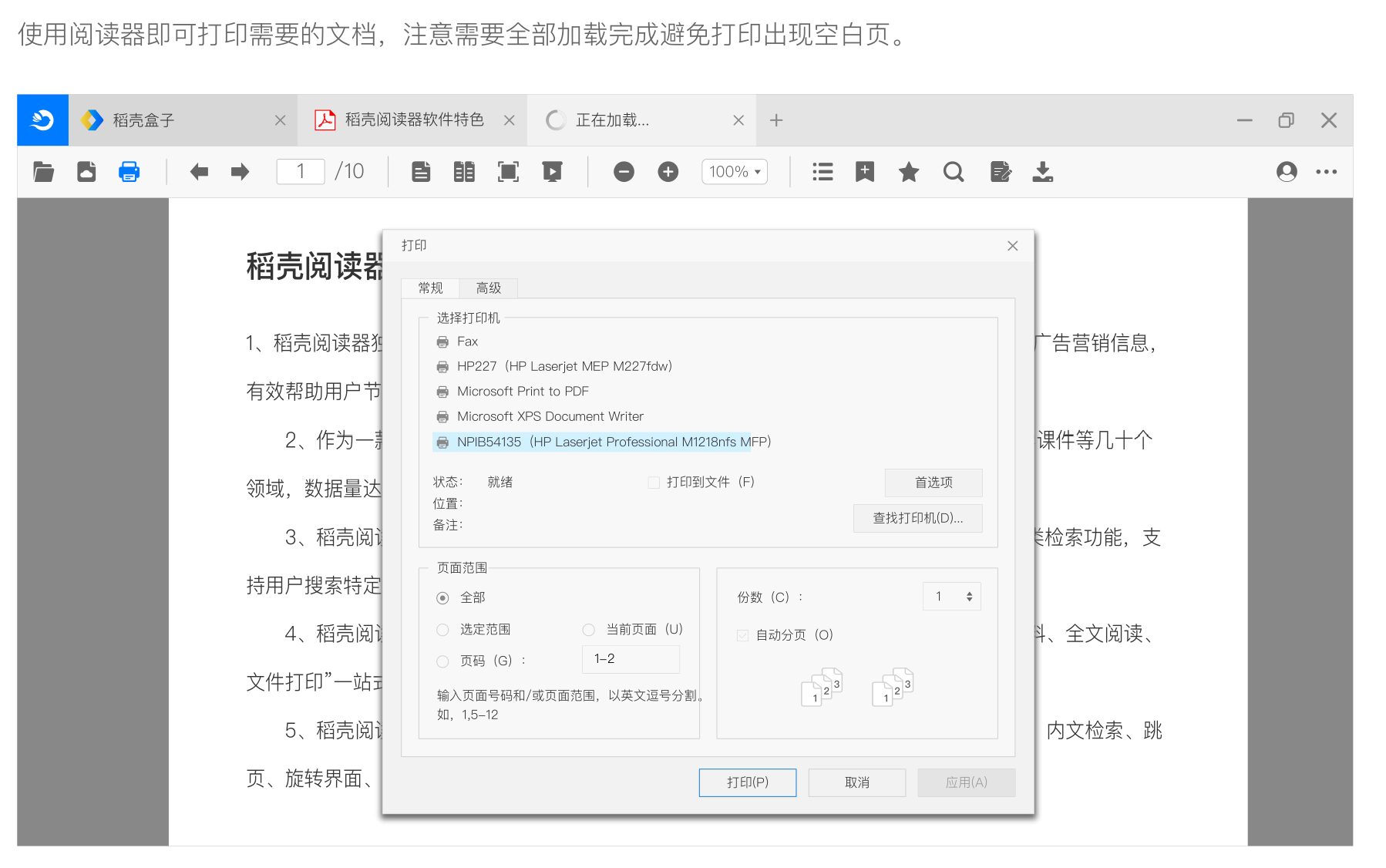This screenshot has width=1386, height=868.
Task: Open the 100% zoom dropdown
Action: click(735, 171)
